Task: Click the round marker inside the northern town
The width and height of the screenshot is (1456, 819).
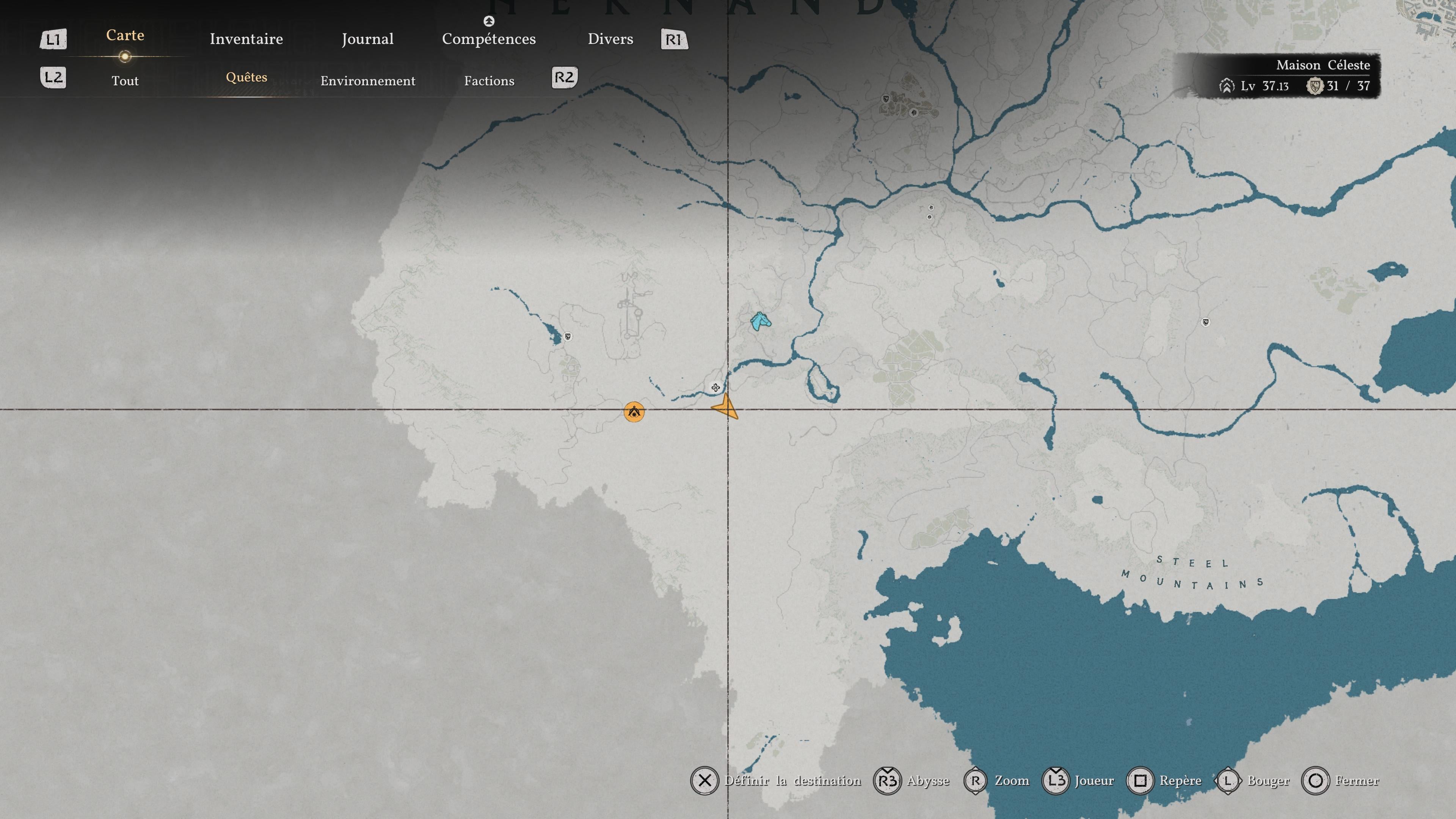Action: 913,113
